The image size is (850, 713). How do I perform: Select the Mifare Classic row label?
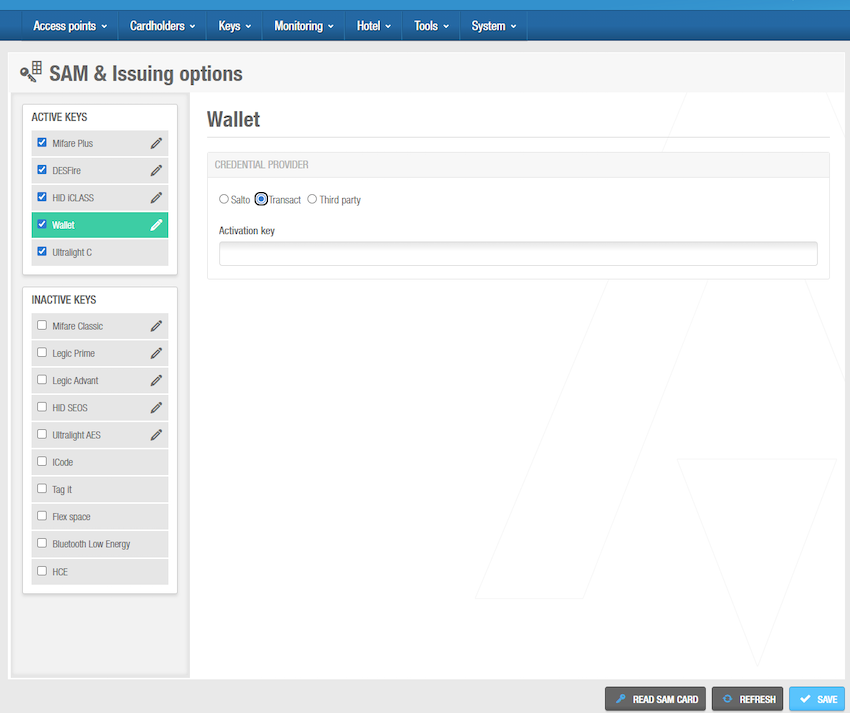tap(78, 326)
